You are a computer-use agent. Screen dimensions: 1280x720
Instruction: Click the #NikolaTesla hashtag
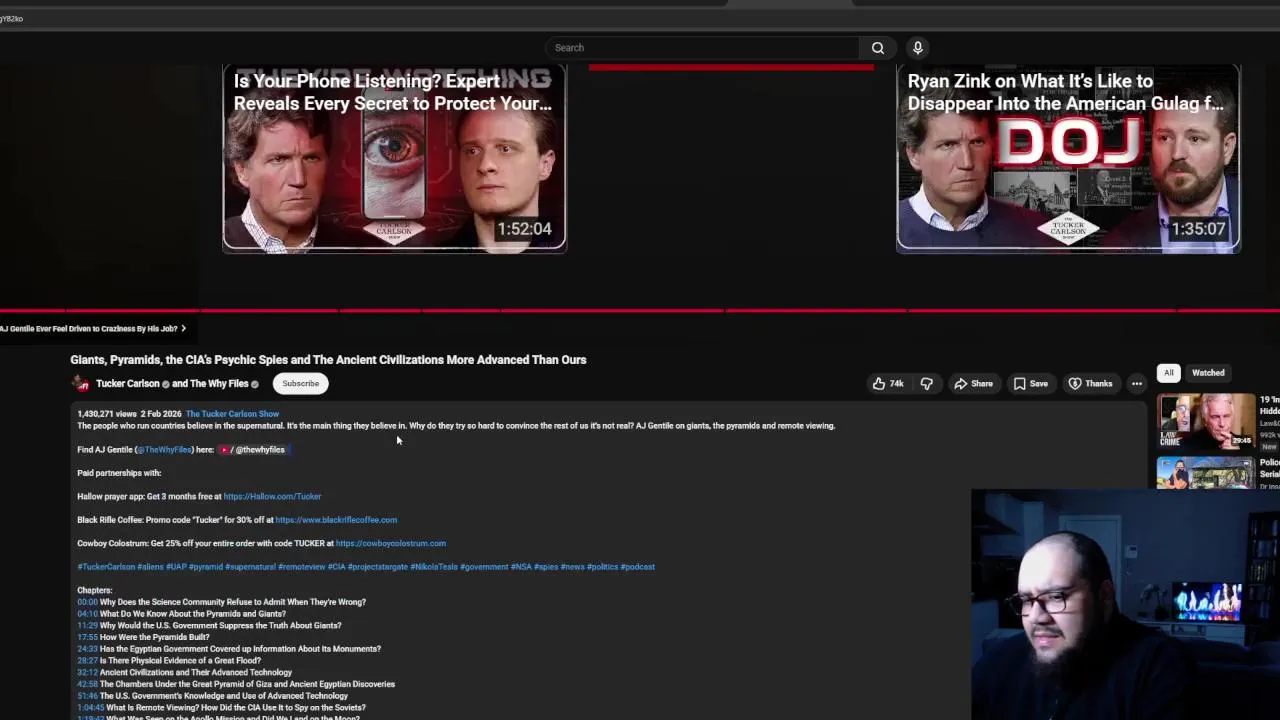pyautogui.click(x=434, y=567)
